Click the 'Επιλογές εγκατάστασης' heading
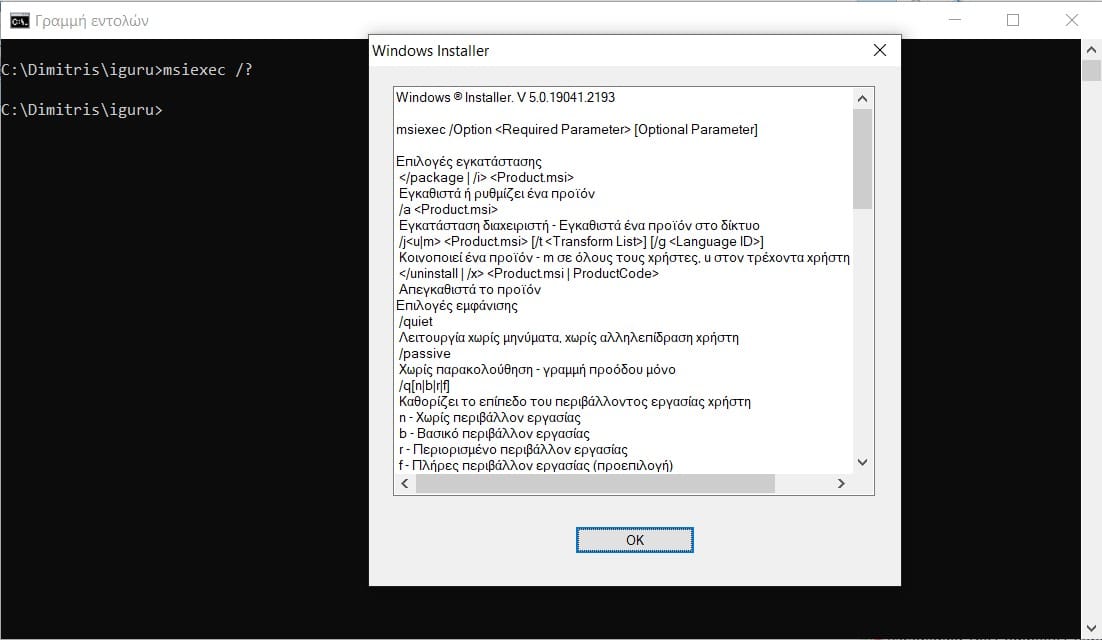Screen dimensions: 1102x640 pos(469,162)
